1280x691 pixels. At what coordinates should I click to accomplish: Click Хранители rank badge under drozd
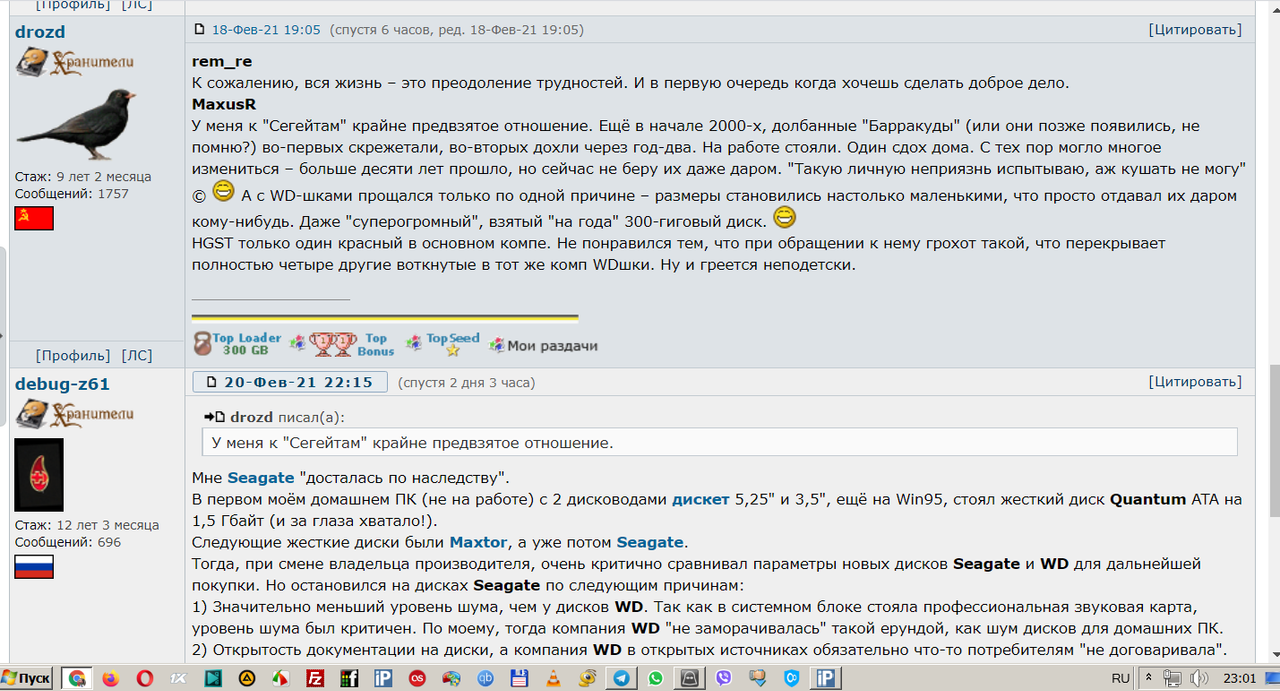(74, 62)
